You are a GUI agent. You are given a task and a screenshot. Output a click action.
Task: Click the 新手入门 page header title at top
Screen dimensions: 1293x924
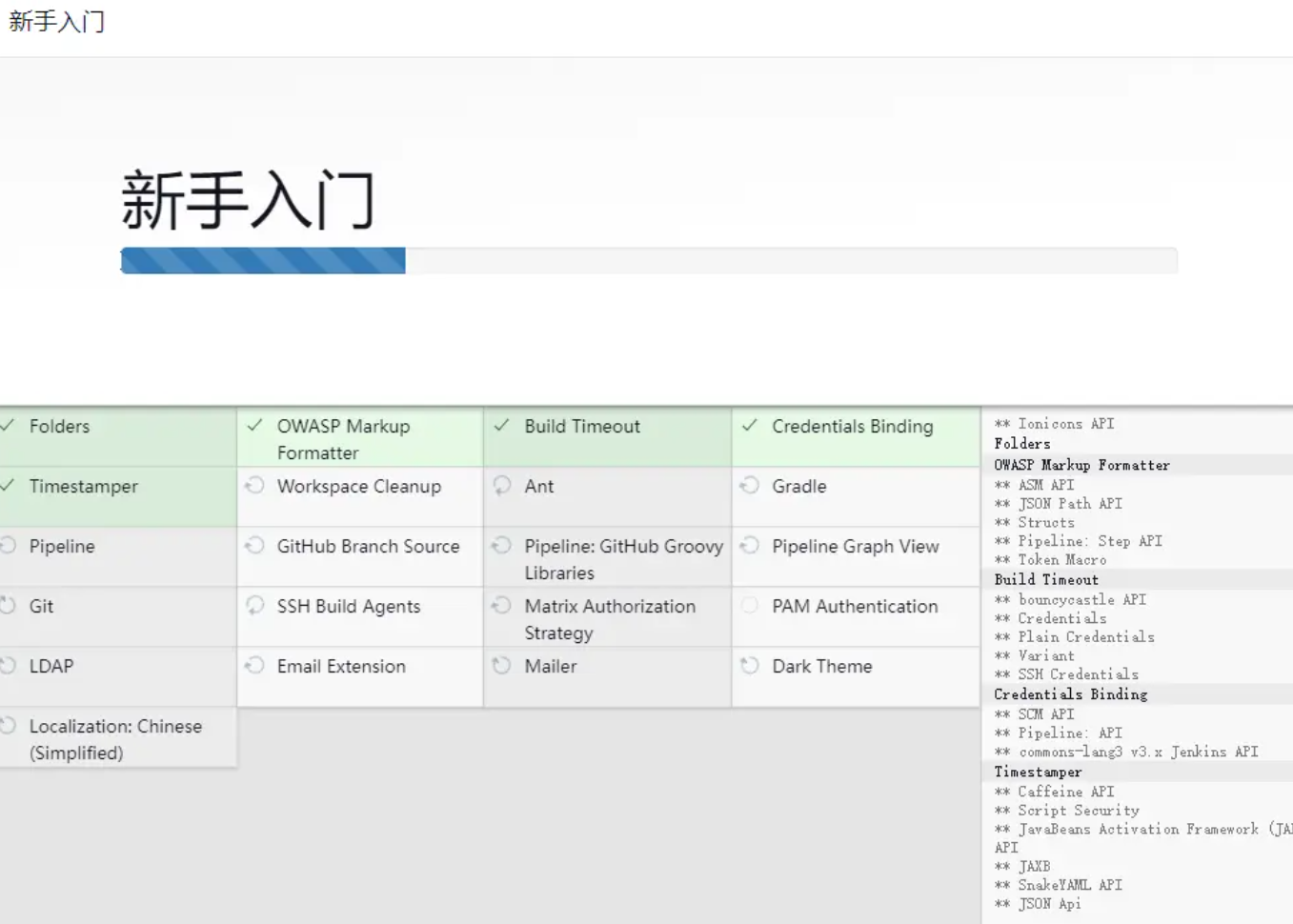(x=57, y=21)
